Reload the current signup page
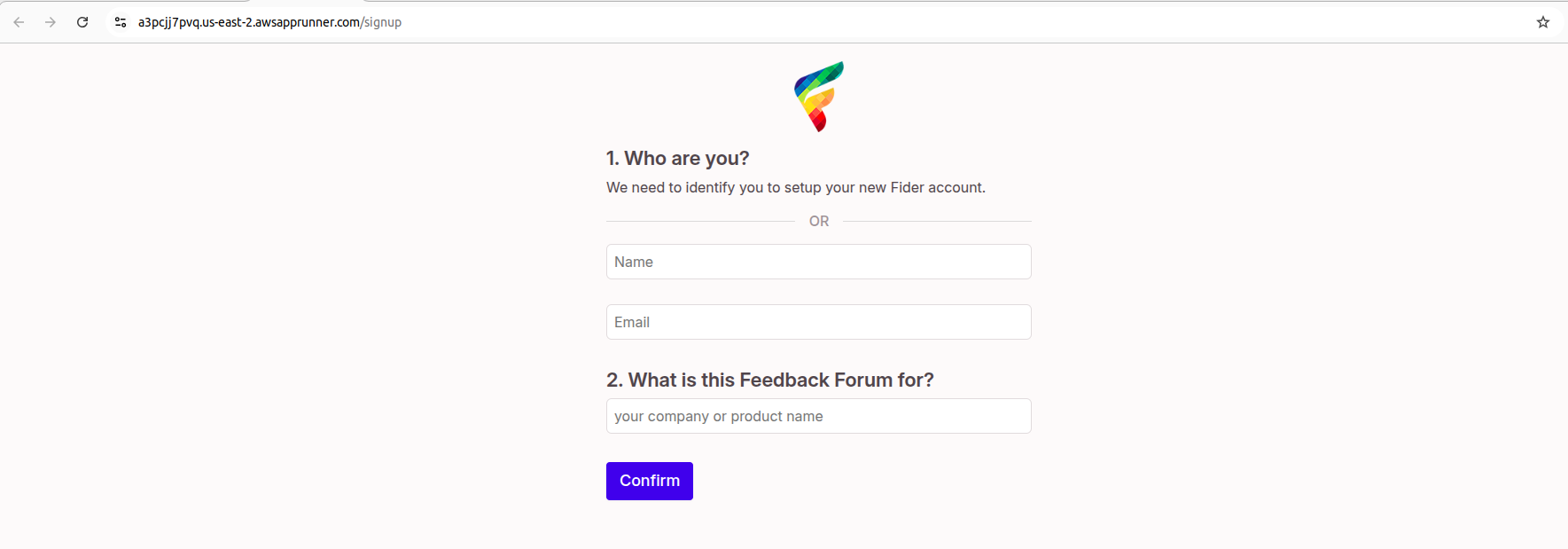Screen dimensions: 1568x549 pos(82,22)
